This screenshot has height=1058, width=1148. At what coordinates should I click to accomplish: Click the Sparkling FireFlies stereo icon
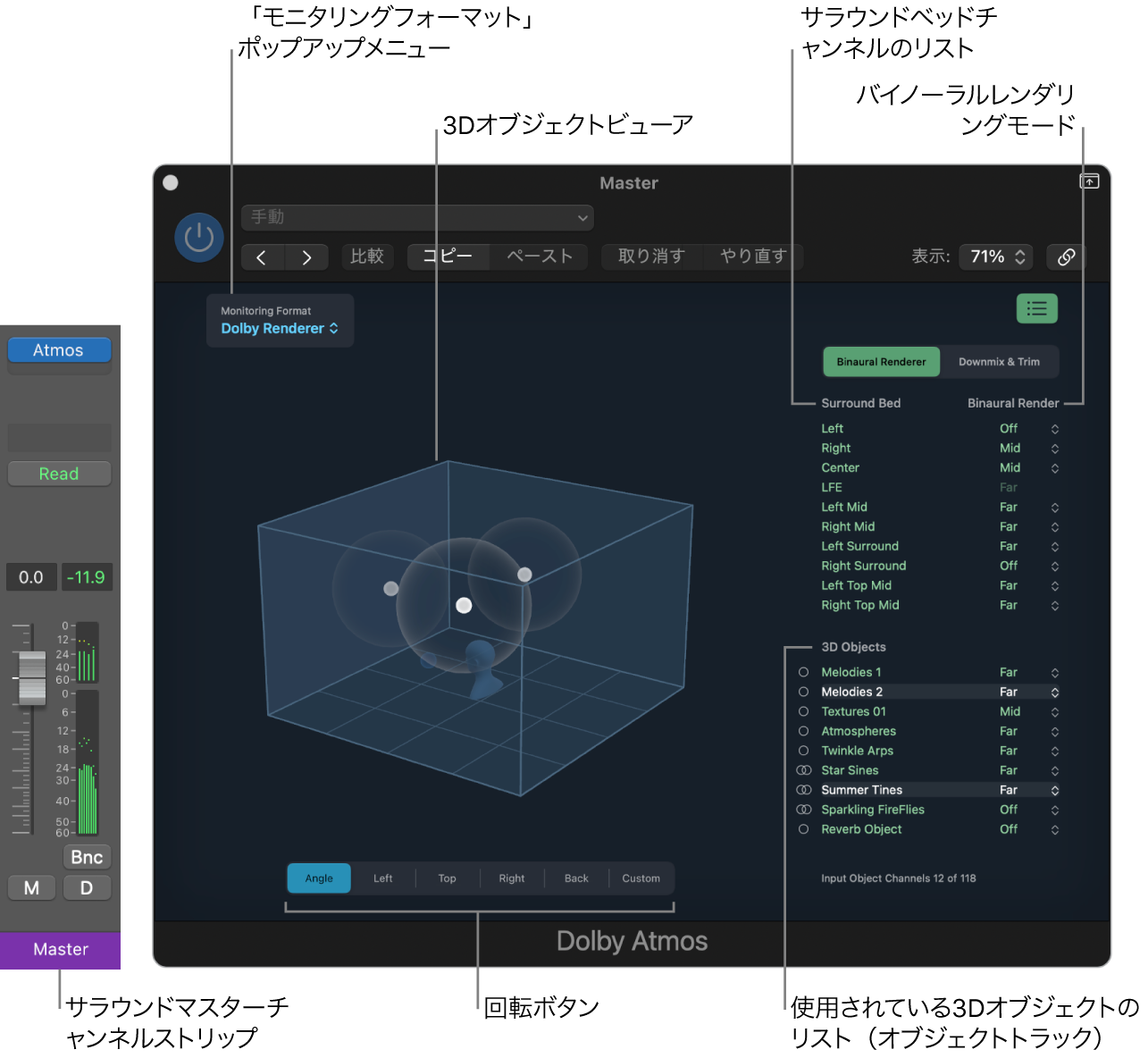tap(803, 810)
